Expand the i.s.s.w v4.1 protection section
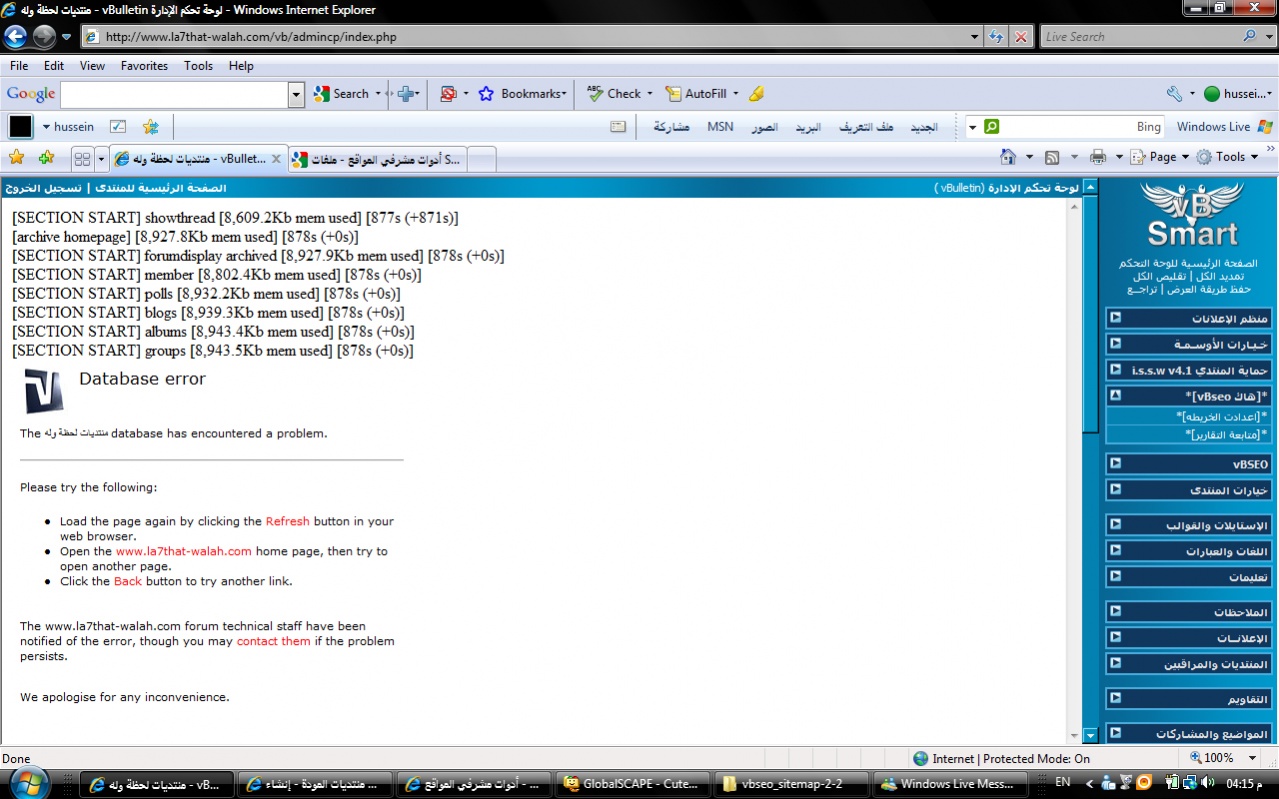 1116,370
